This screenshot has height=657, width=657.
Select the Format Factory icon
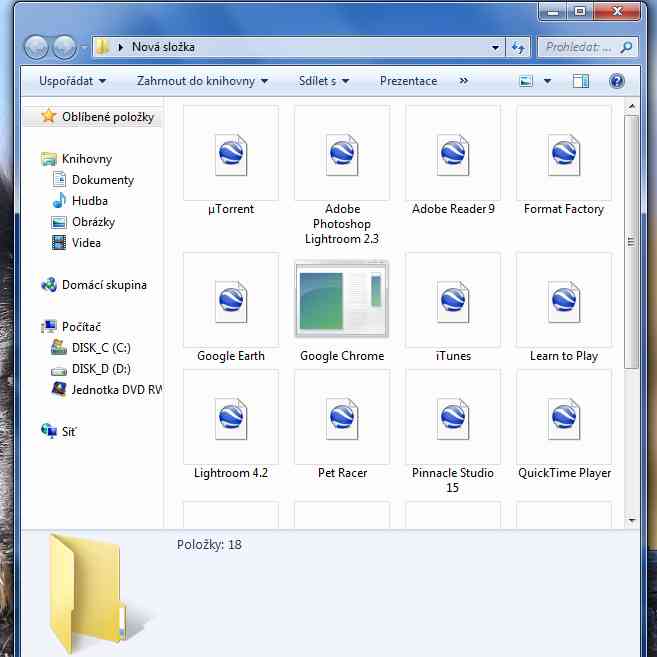click(x=564, y=154)
